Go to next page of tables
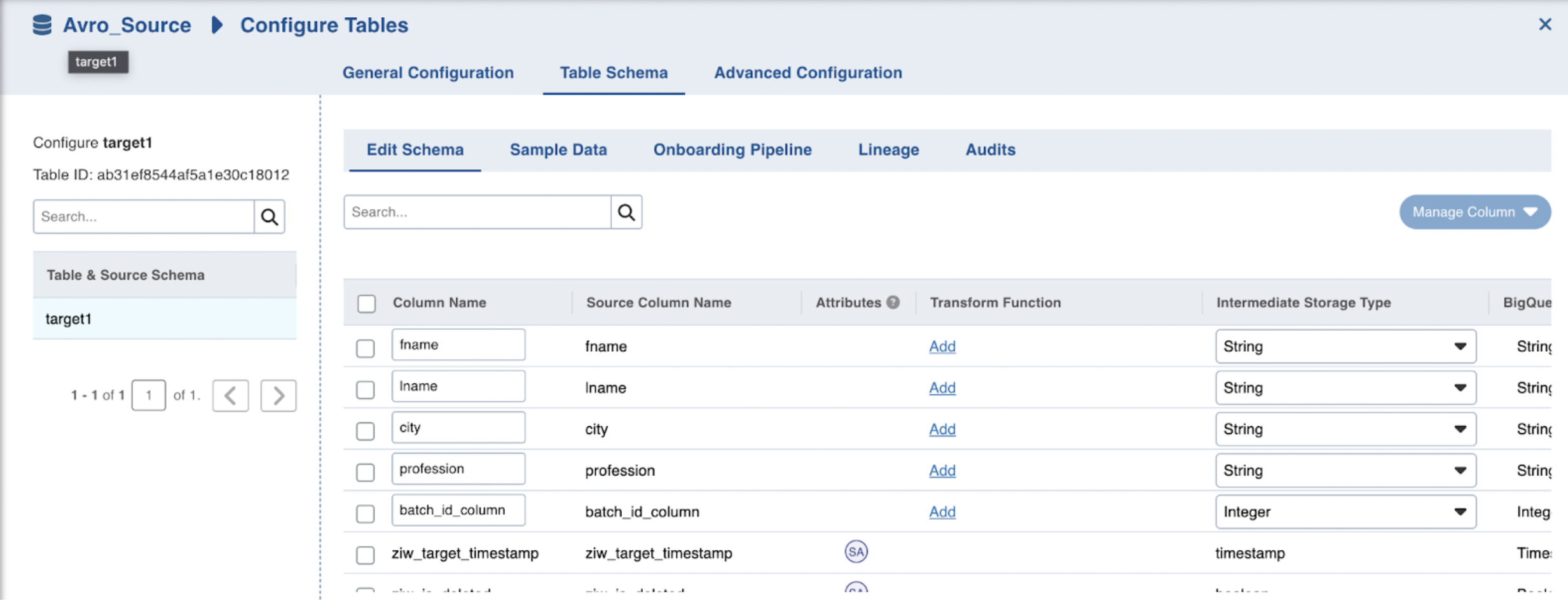1568x603 pixels. 279,396
